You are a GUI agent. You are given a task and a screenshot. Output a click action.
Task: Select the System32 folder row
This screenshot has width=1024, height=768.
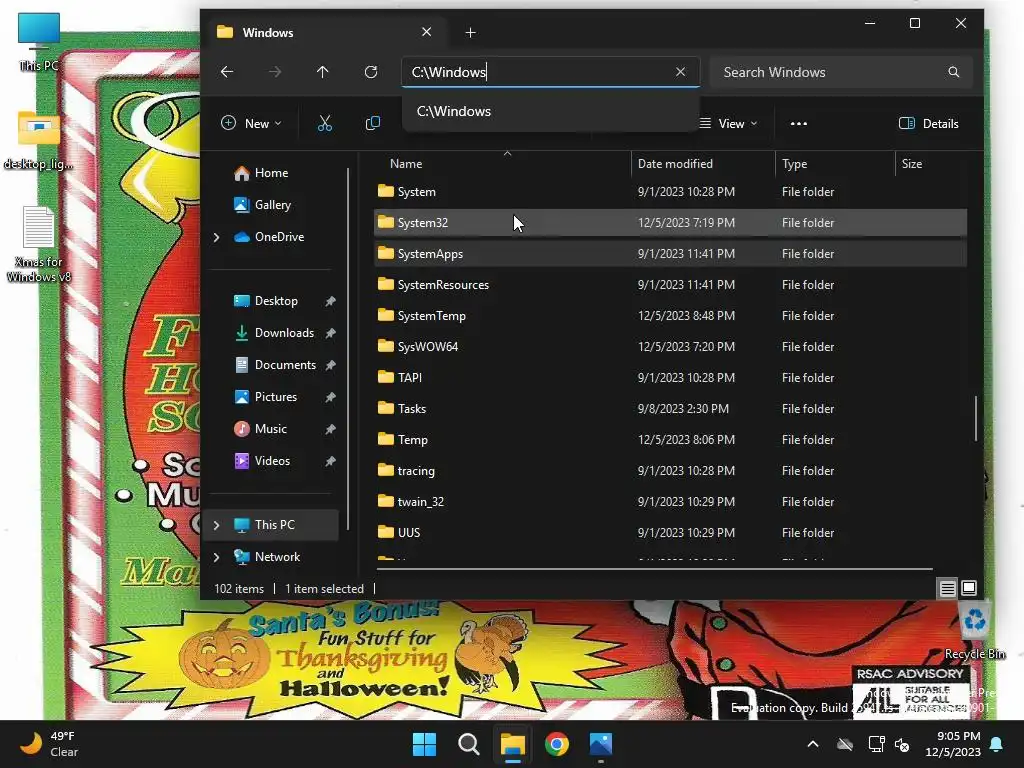(670, 223)
